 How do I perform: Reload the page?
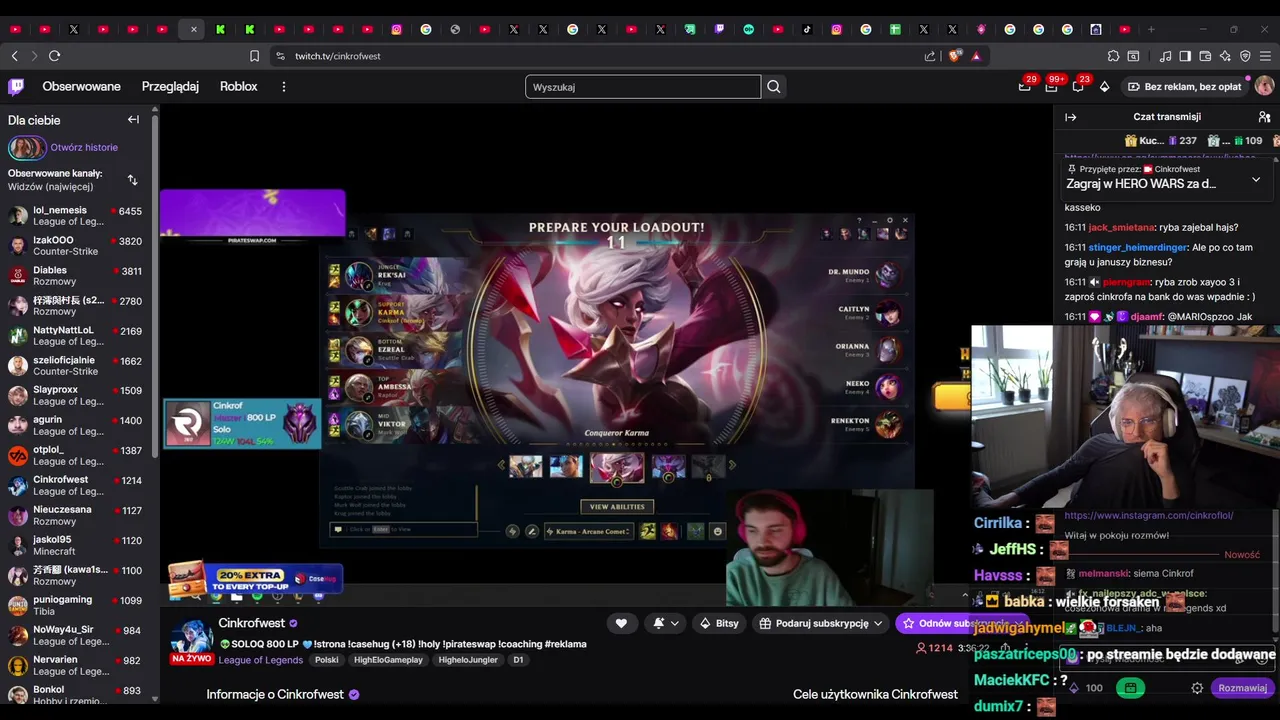(x=54, y=56)
